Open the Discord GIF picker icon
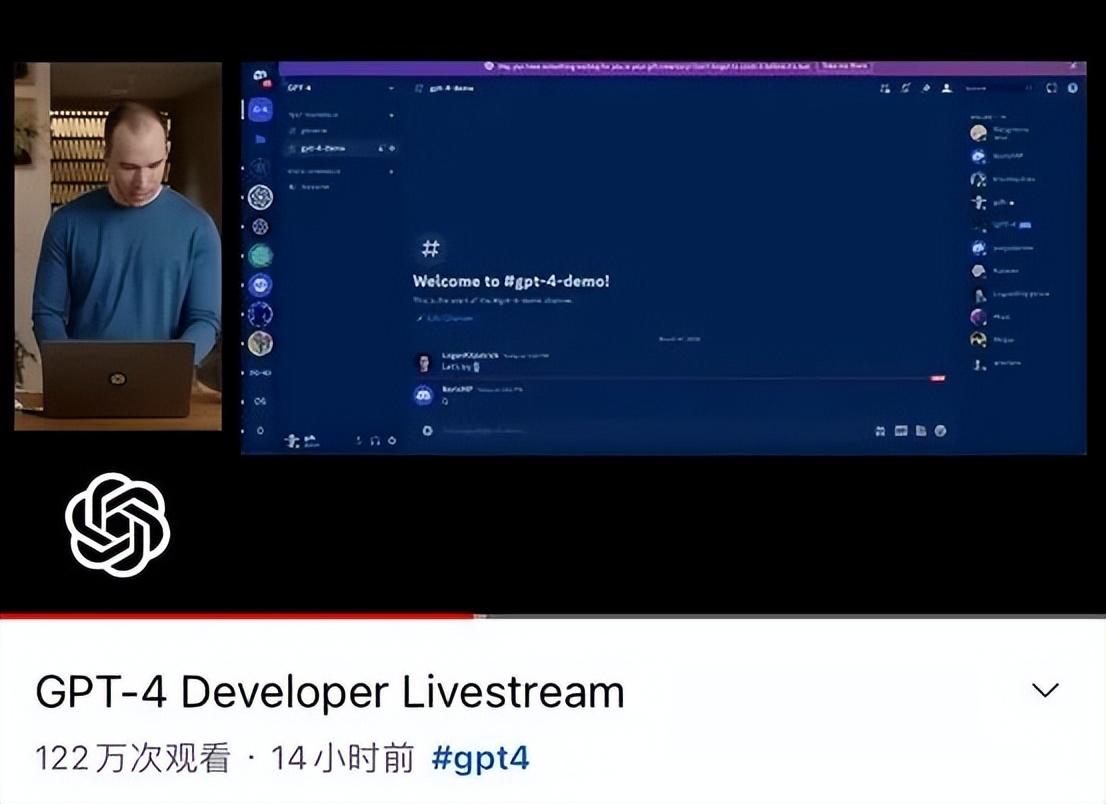This screenshot has height=804, width=1106. click(901, 430)
